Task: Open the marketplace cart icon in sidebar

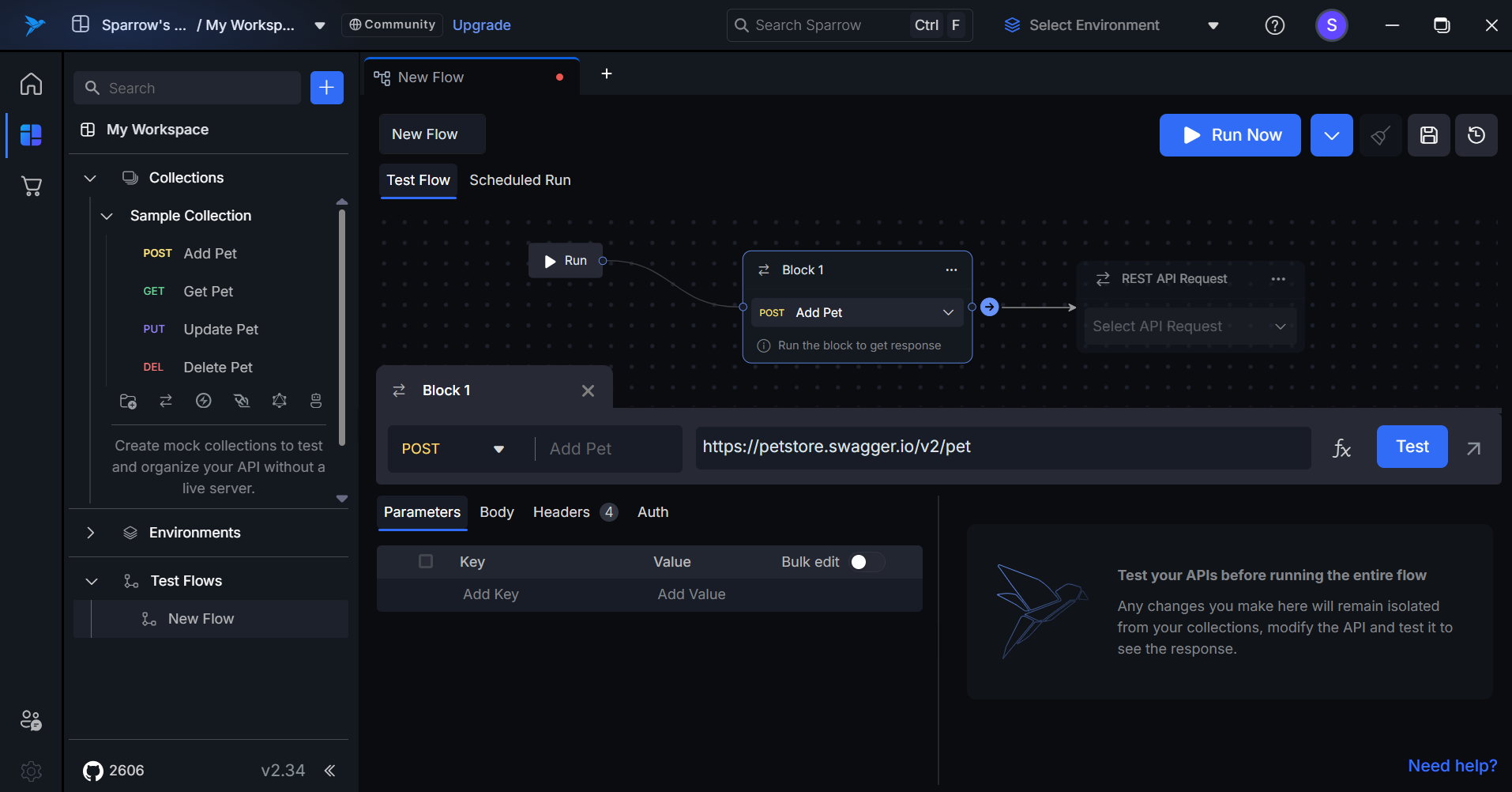Action: (32, 187)
